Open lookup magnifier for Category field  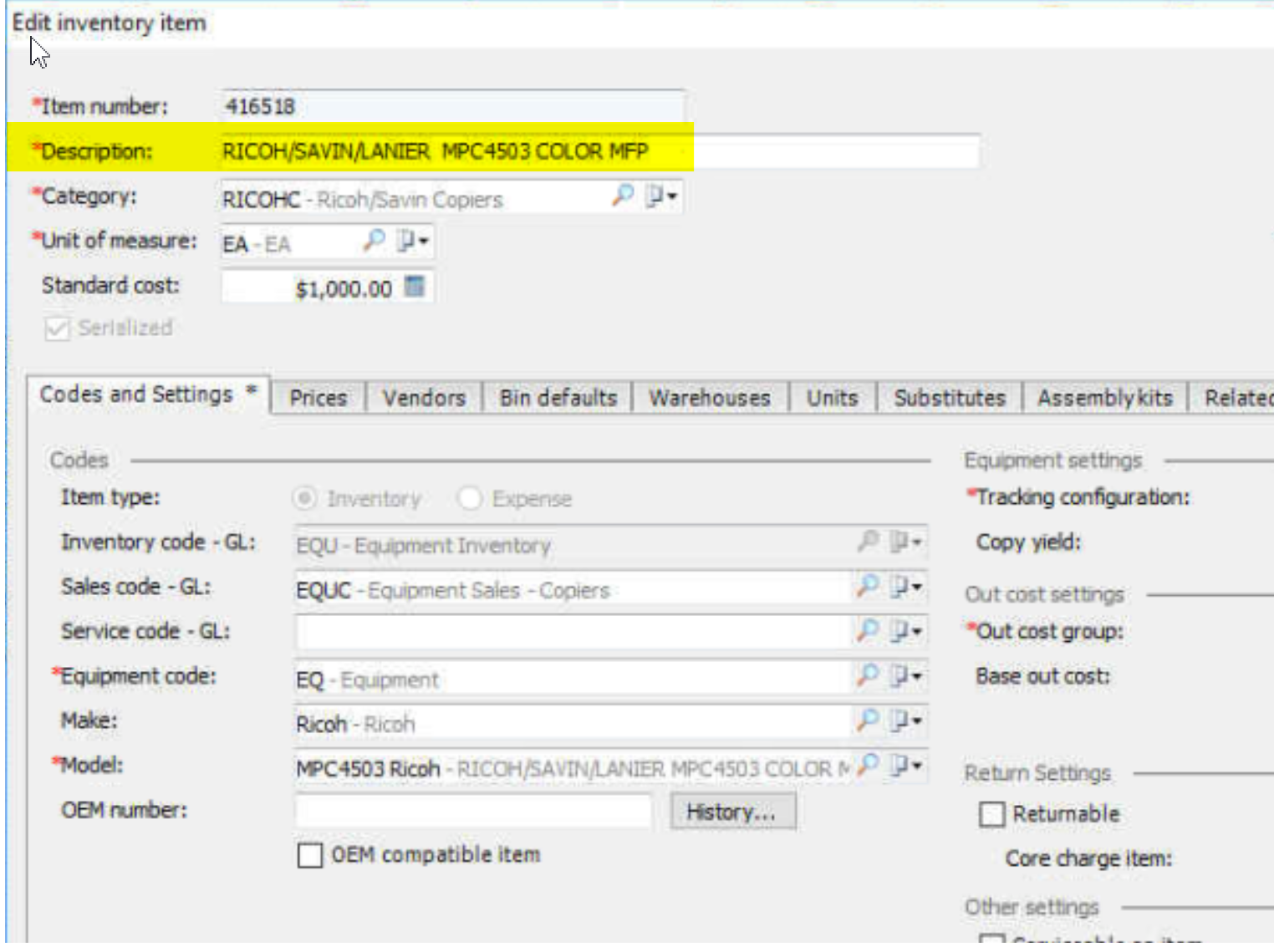tap(623, 196)
